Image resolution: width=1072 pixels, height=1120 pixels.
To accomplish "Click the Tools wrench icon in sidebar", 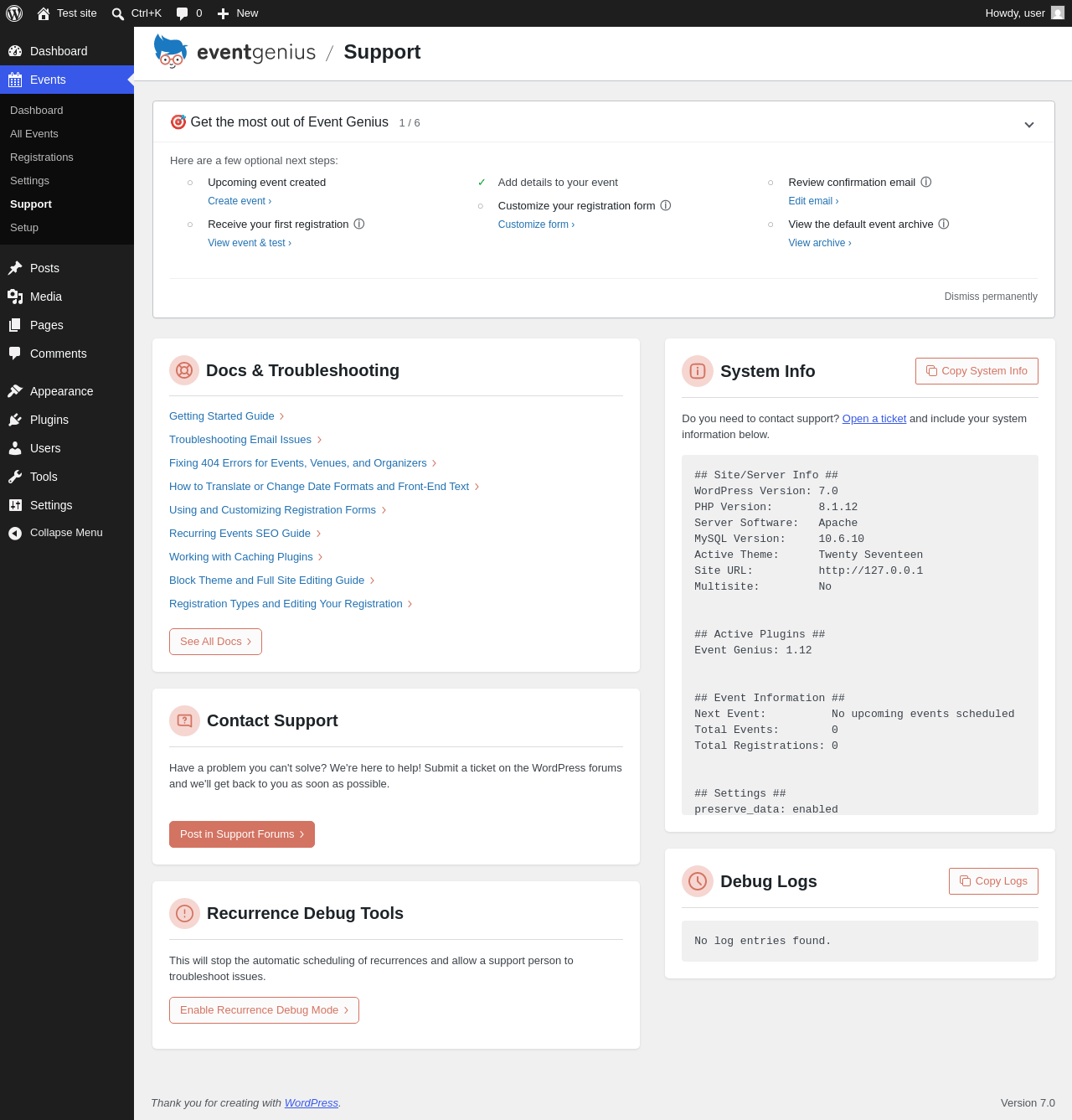I will [x=15, y=477].
